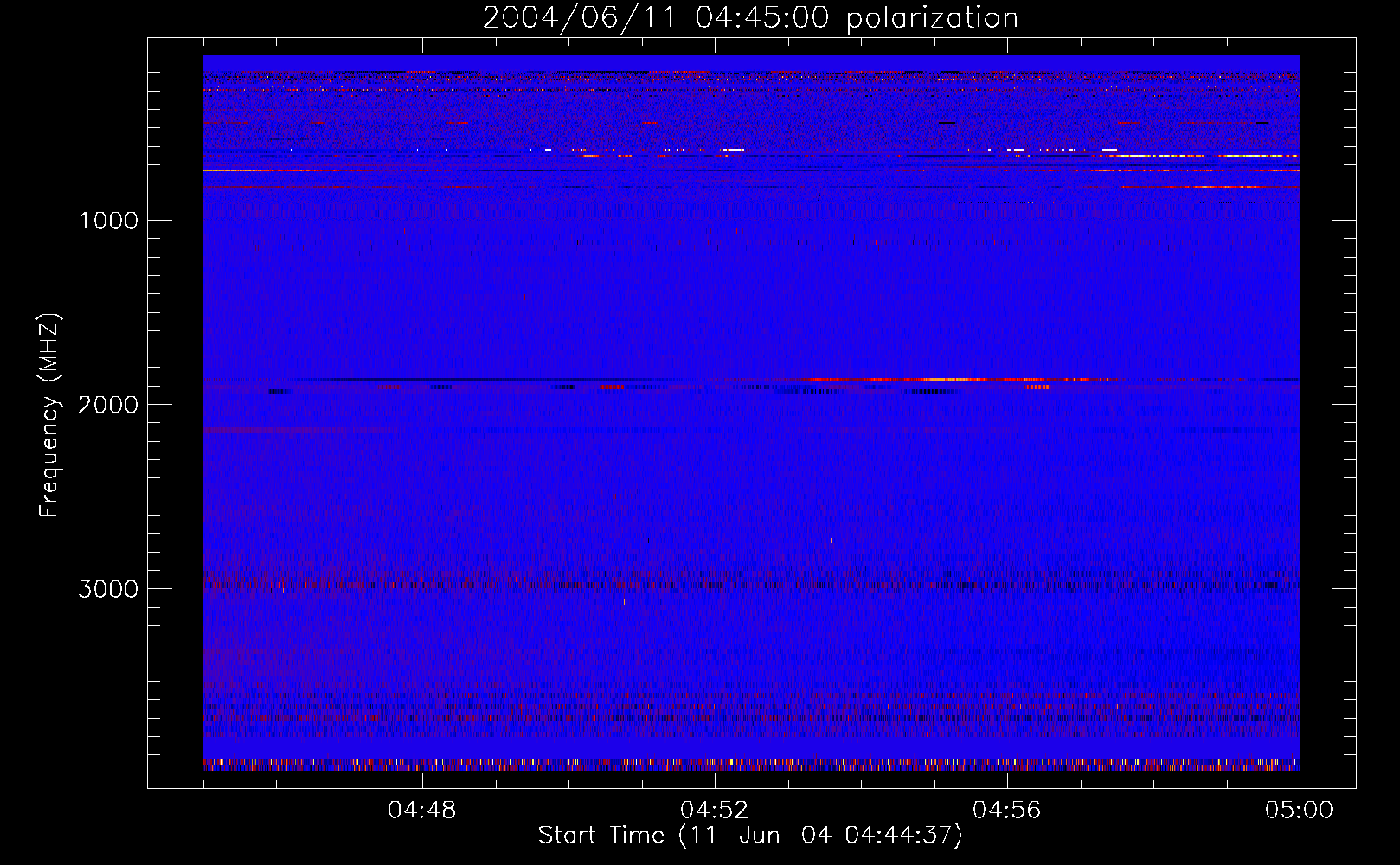Click the 'Frequency (MHZ)' axis label

click(49, 415)
